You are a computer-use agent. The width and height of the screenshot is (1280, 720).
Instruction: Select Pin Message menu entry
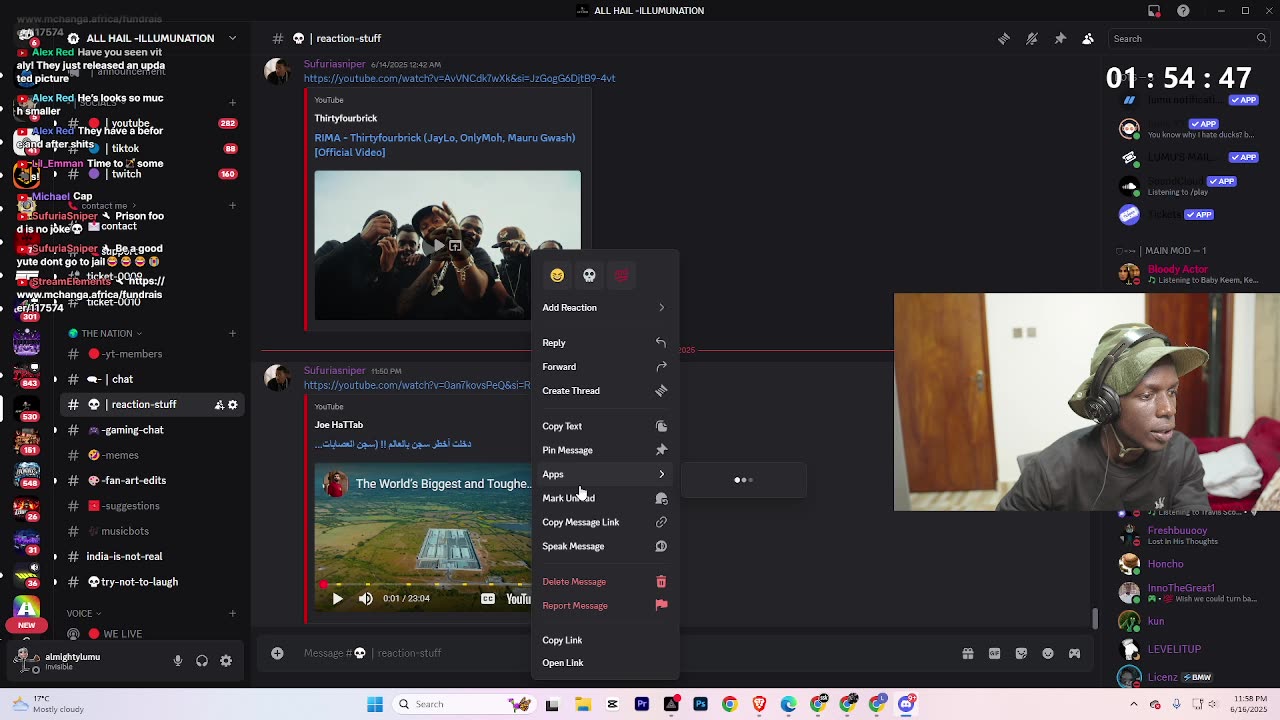pyautogui.click(x=604, y=450)
